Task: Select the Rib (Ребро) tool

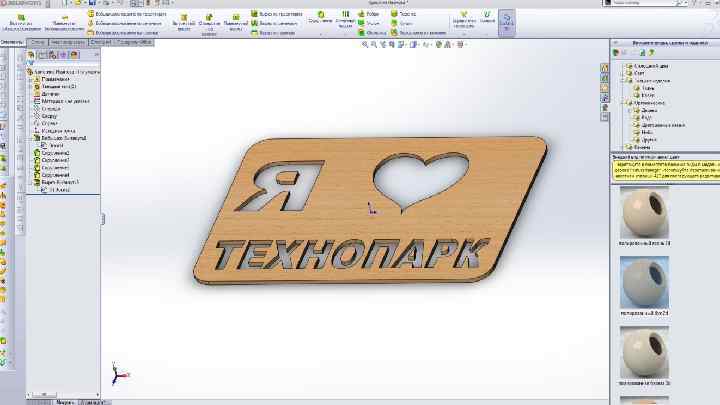Action: tap(369, 14)
